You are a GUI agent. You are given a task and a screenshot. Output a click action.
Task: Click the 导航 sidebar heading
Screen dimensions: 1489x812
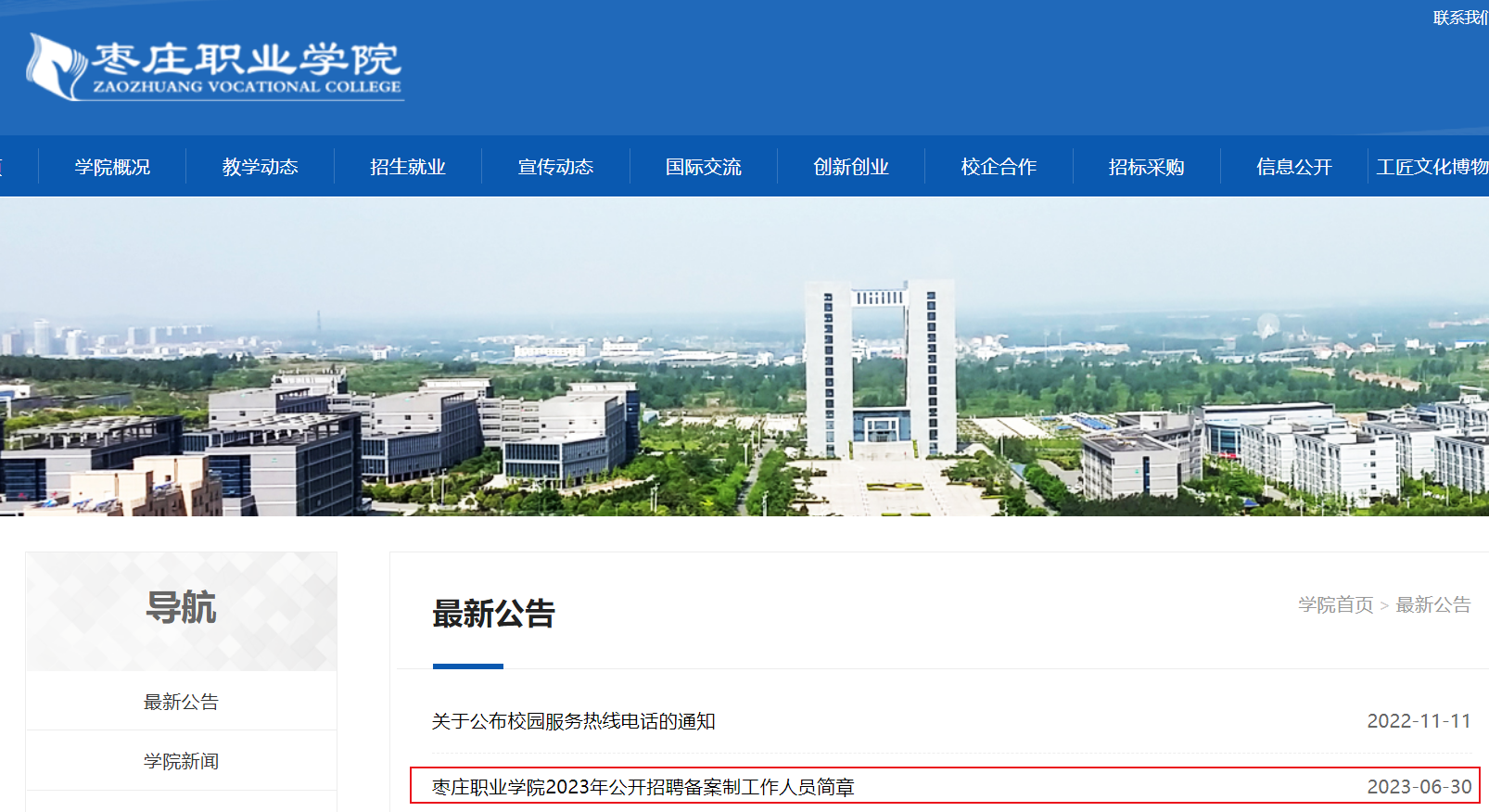pos(181,608)
